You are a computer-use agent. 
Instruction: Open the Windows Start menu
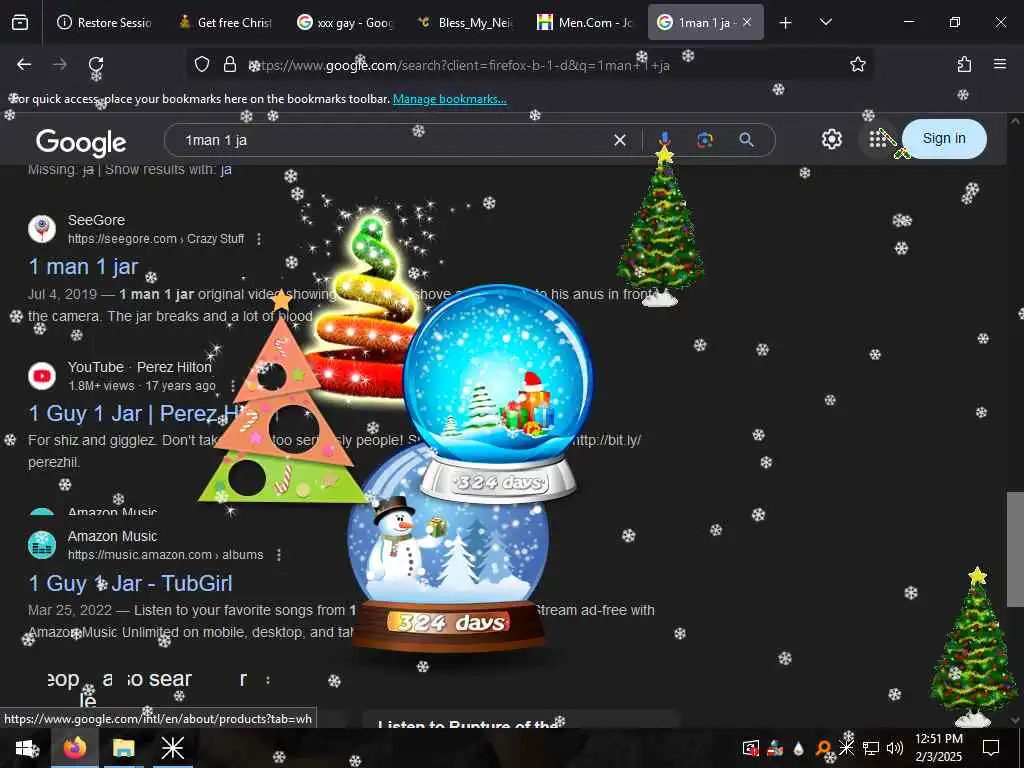[25, 748]
